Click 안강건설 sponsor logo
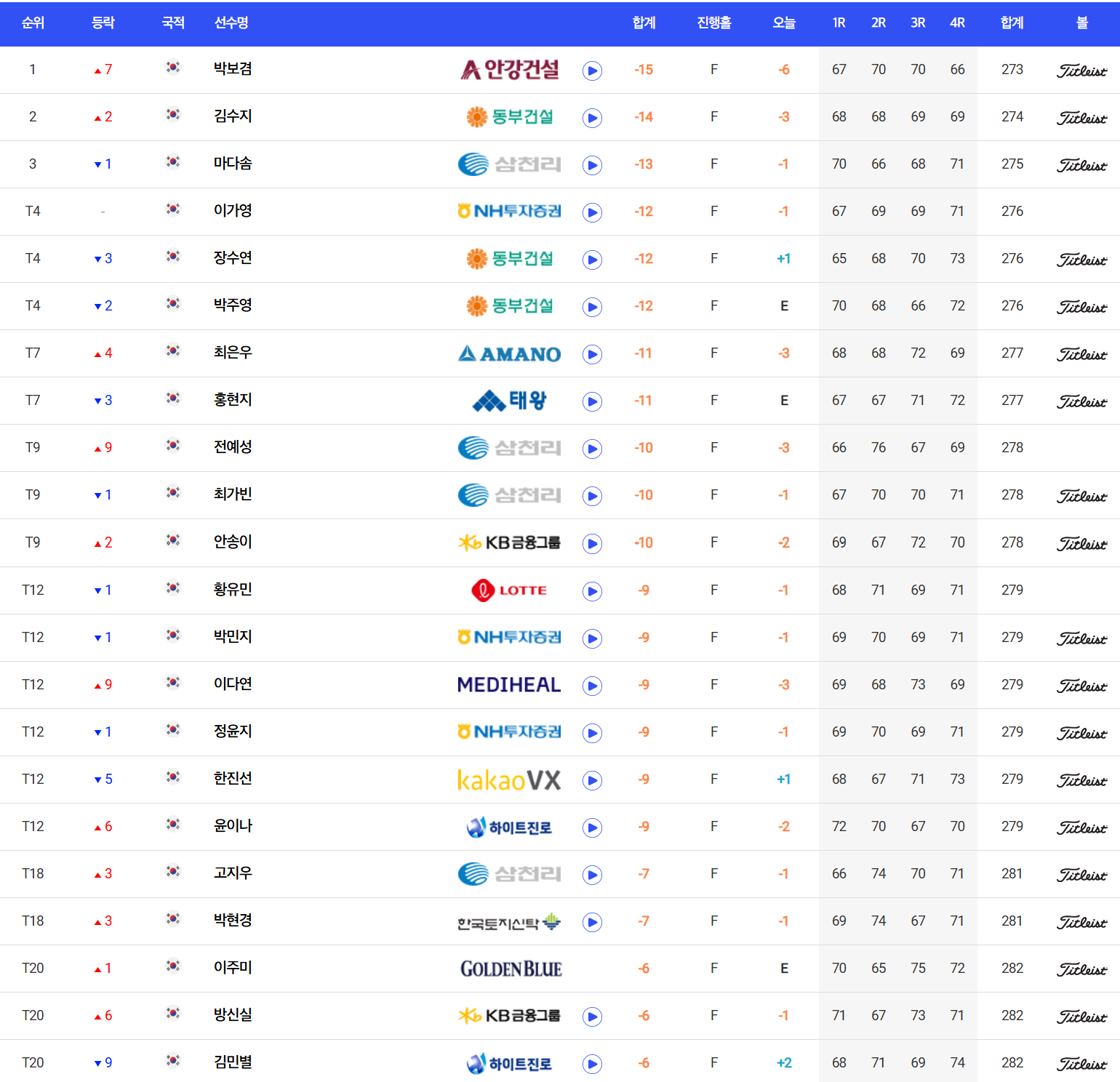 [x=510, y=70]
